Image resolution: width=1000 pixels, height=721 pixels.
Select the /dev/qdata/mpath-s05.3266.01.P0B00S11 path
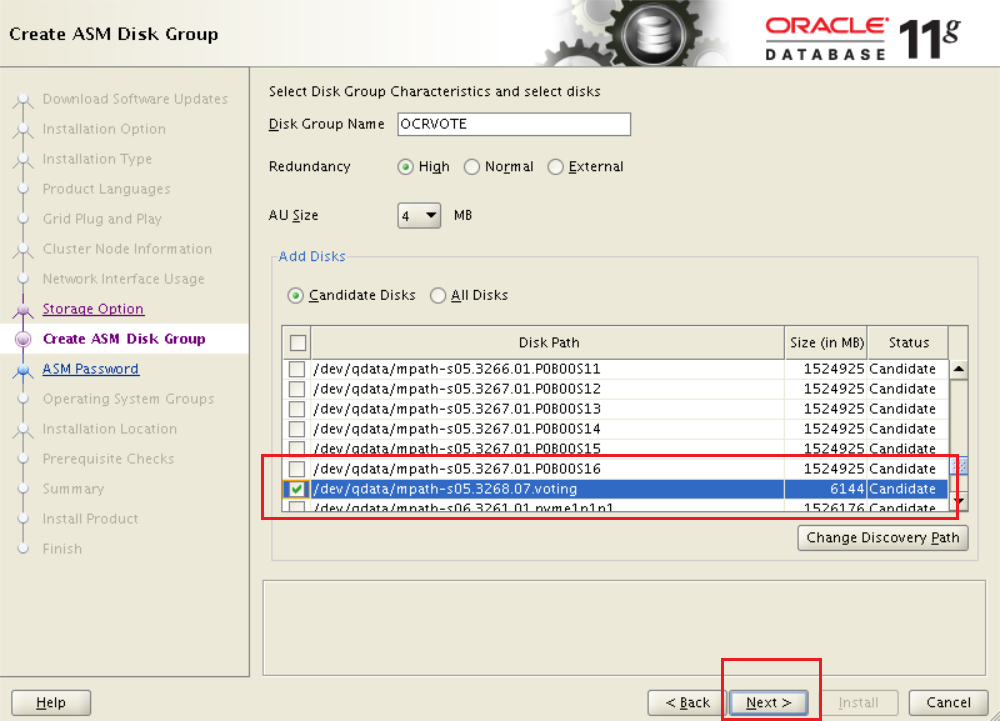pos(457,369)
